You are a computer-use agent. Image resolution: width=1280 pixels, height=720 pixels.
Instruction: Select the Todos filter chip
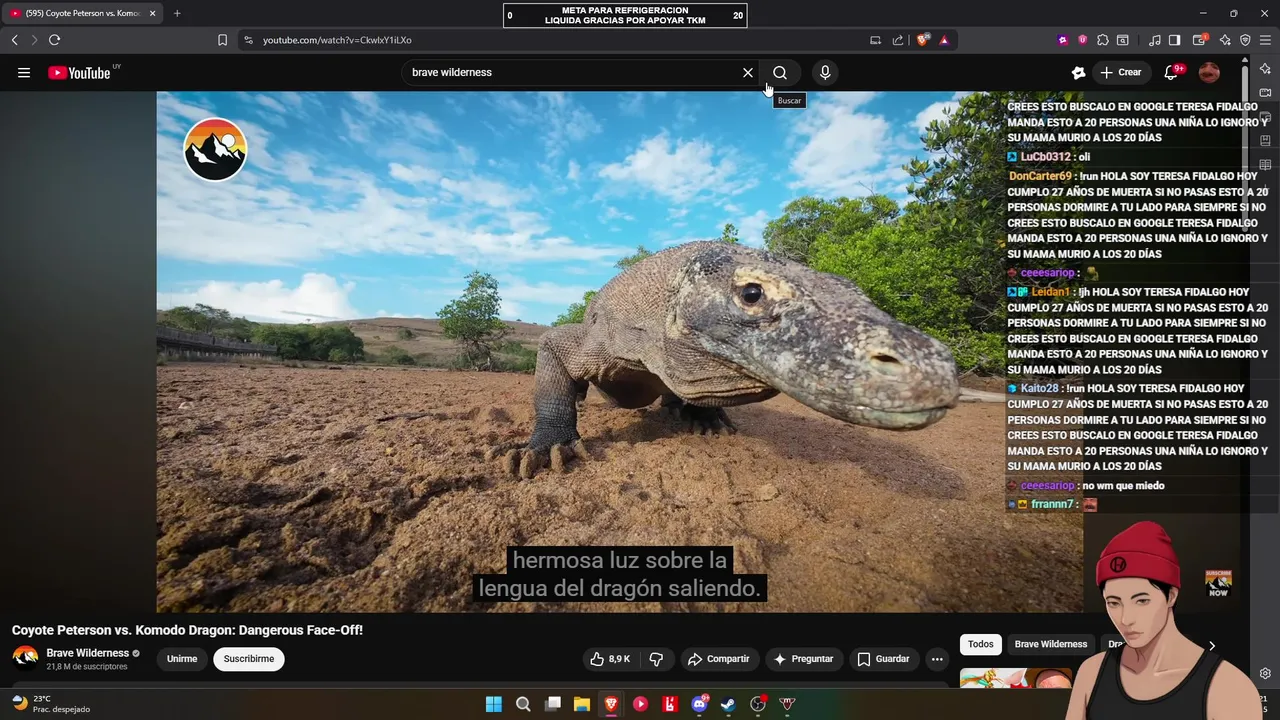(981, 644)
